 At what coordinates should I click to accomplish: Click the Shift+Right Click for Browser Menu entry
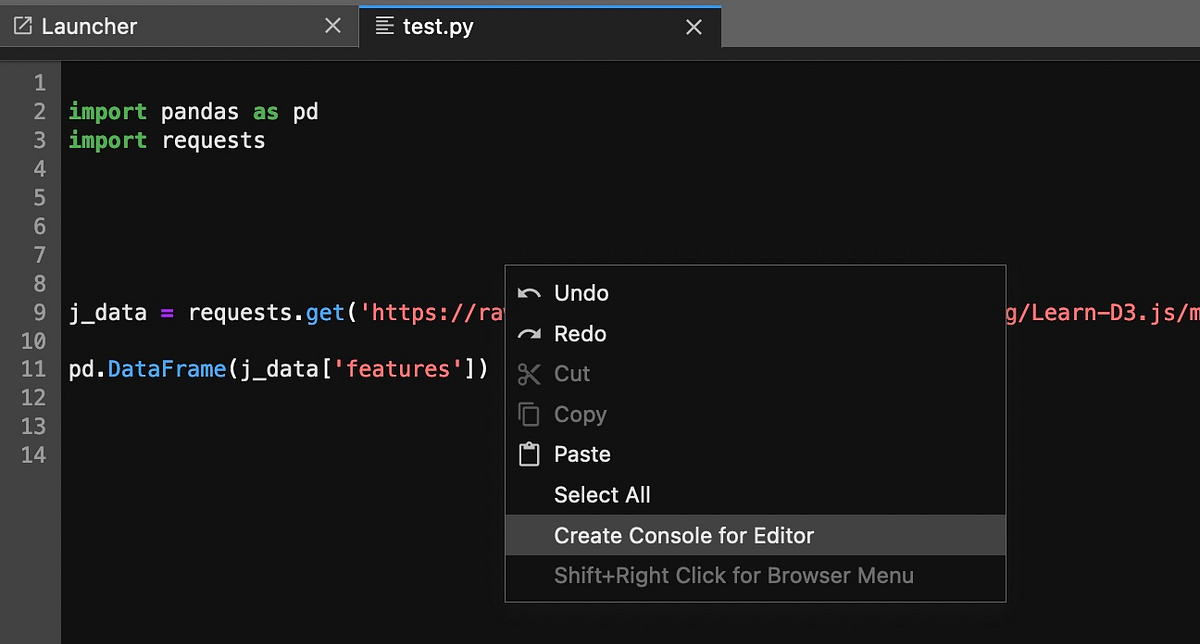coord(735,575)
